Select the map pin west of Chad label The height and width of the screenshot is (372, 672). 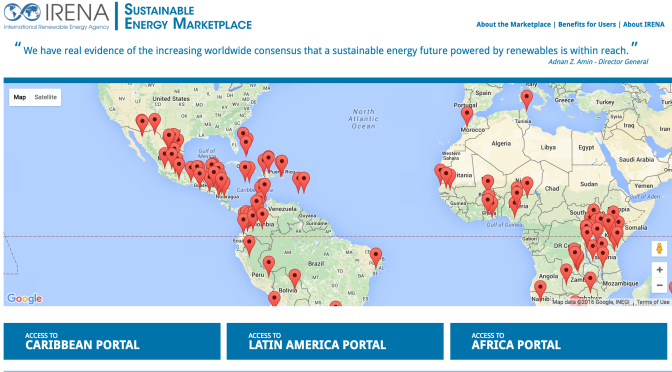point(527,186)
